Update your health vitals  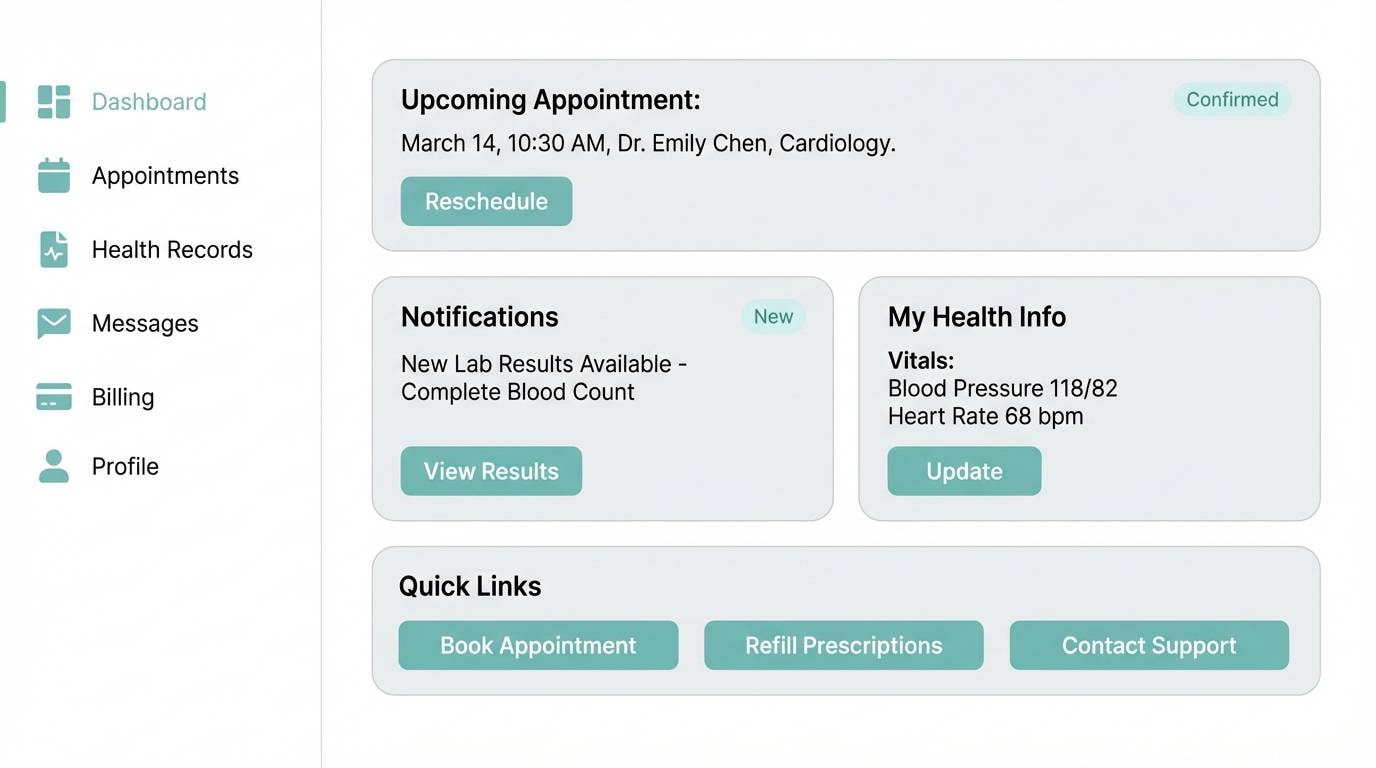[964, 471]
